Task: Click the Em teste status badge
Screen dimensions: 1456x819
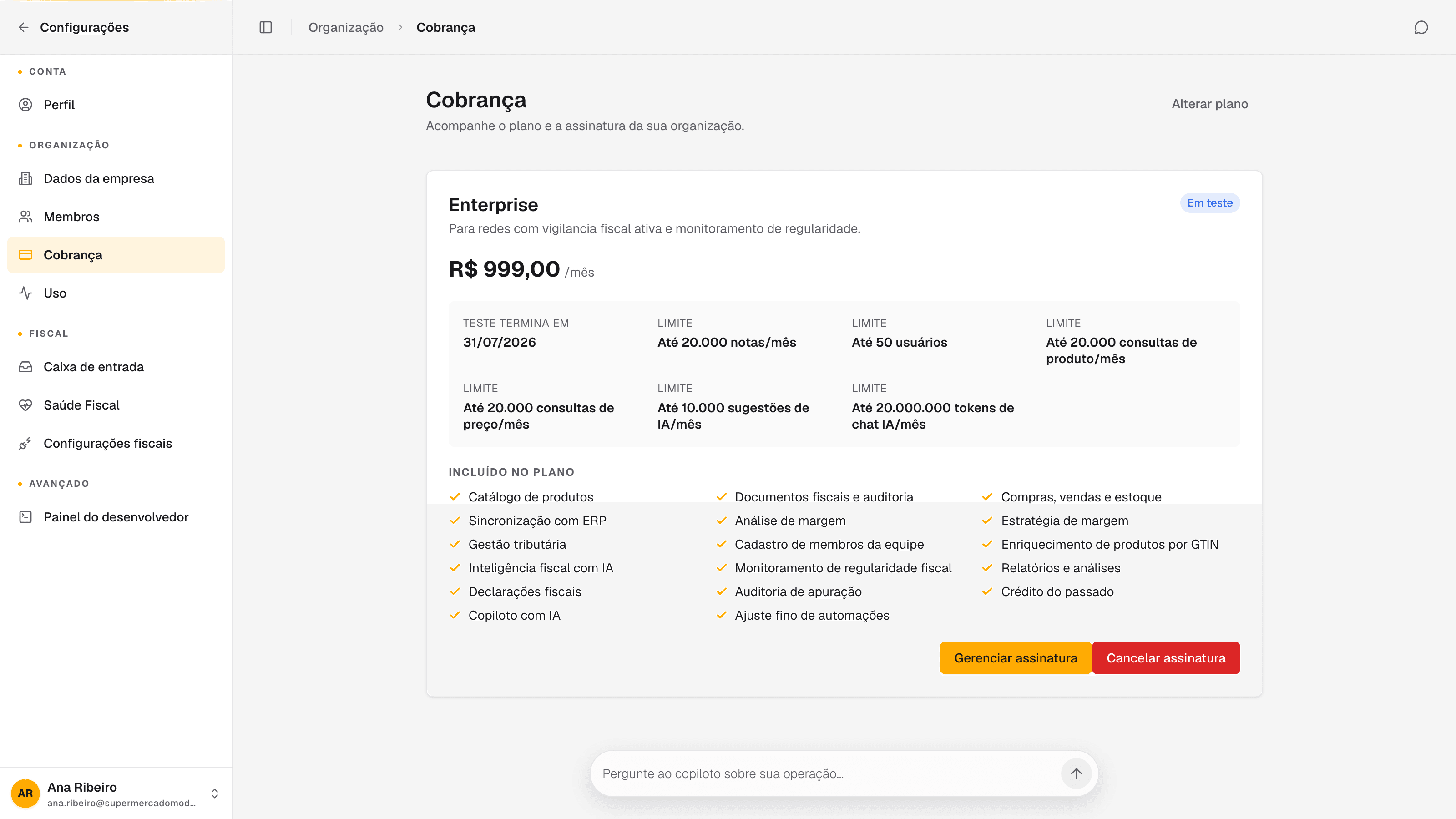Action: tap(1209, 203)
